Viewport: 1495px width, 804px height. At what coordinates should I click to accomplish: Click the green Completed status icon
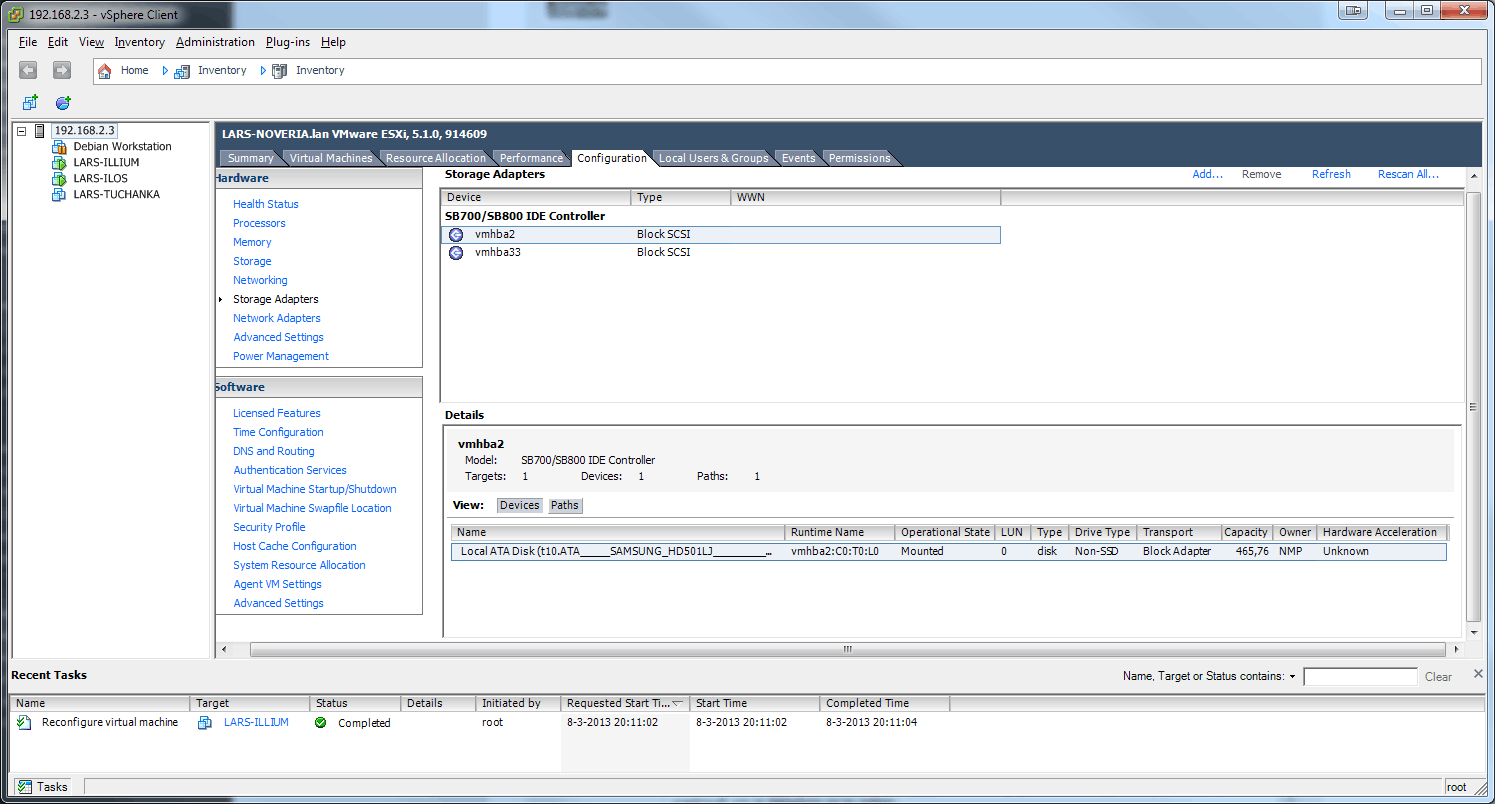coord(320,722)
